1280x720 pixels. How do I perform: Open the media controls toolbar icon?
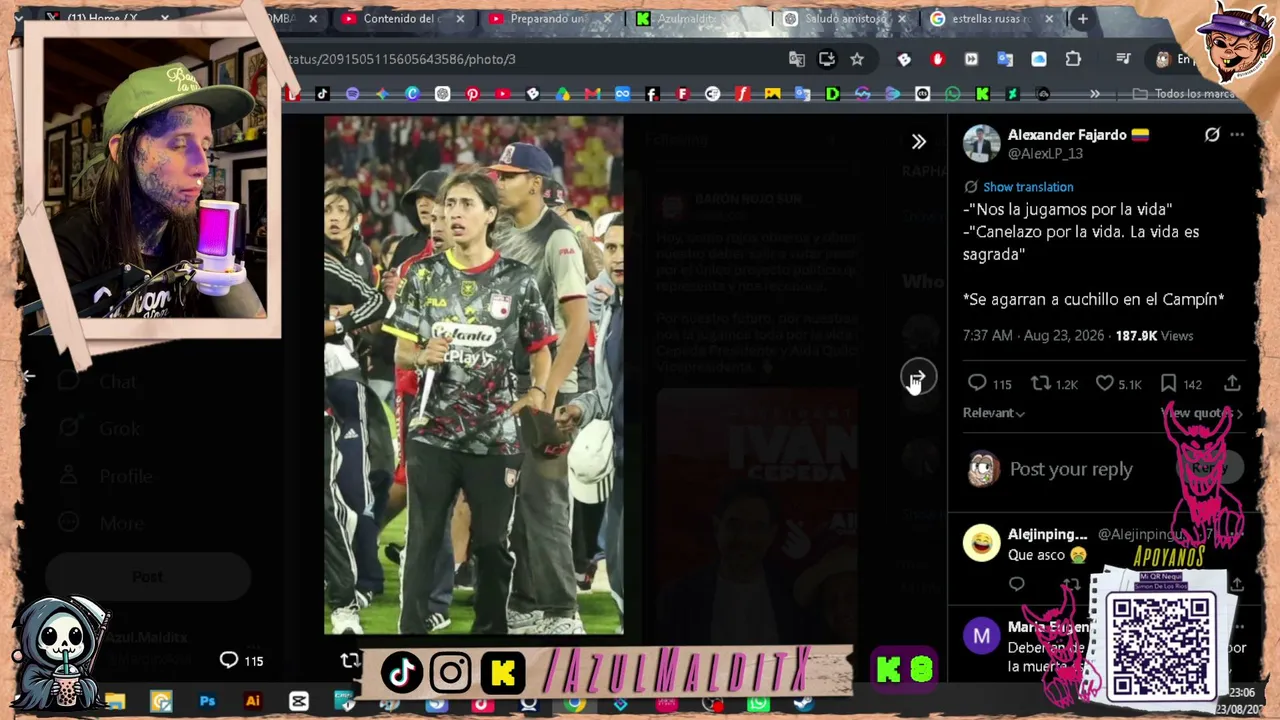pyautogui.click(x=1123, y=59)
